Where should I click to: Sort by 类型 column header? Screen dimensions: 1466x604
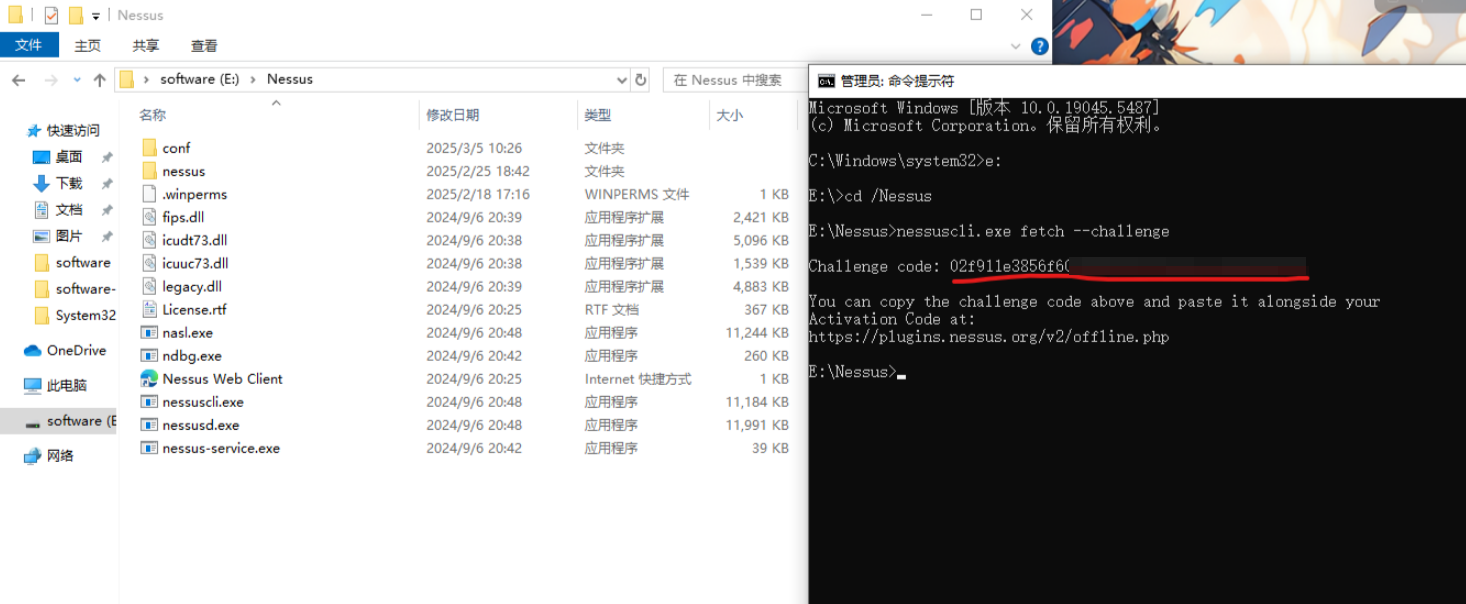click(x=597, y=115)
